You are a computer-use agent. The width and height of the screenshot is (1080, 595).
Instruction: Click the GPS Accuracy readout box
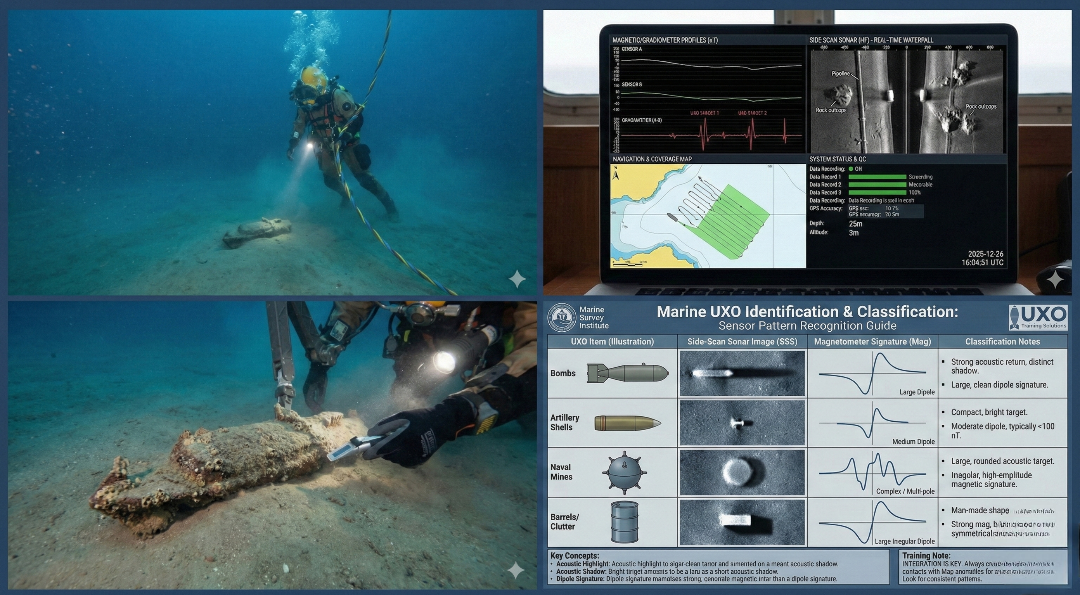click(x=886, y=211)
